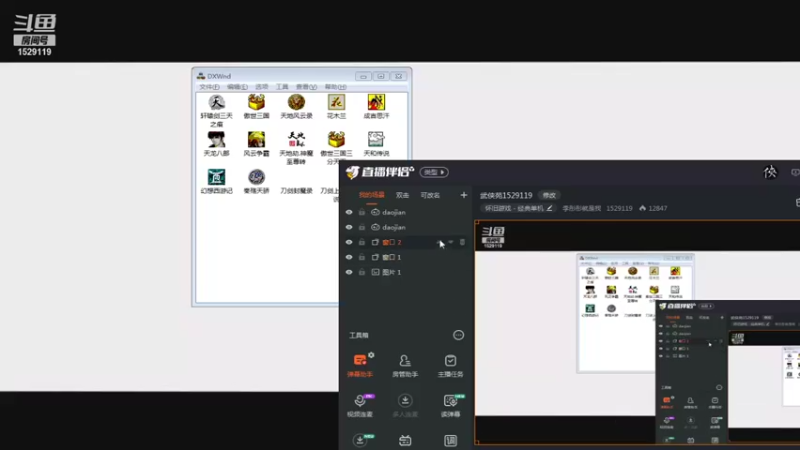Click 修改 button beside room title

[x=549, y=195]
